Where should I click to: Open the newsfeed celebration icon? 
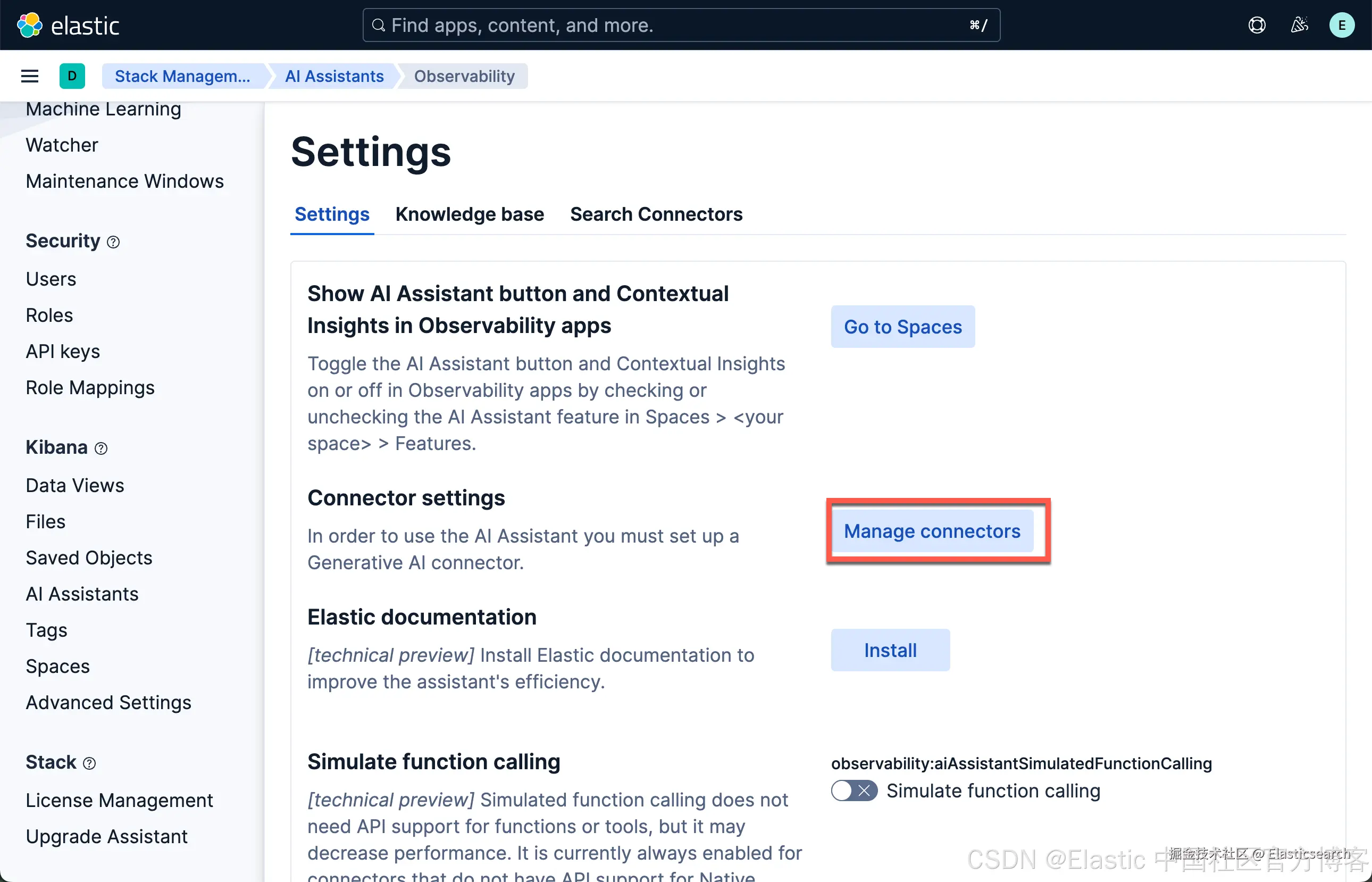click(1299, 25)
